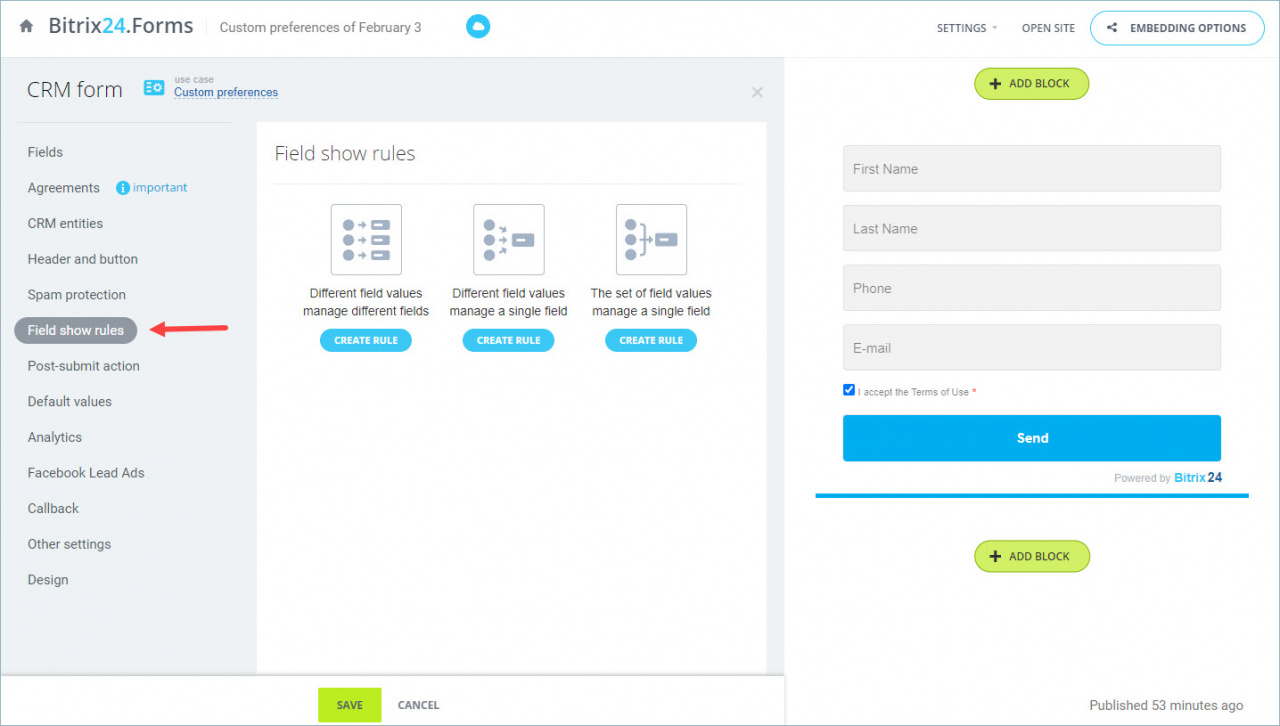Open Facebook Lead Ads settings

(x=86, y=473)
